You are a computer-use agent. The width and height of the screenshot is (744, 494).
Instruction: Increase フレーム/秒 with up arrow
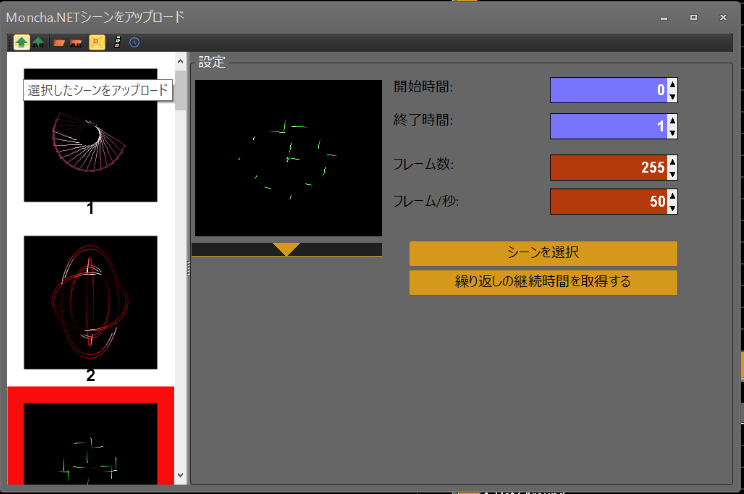pyautogui.click(x=672, y=196)
